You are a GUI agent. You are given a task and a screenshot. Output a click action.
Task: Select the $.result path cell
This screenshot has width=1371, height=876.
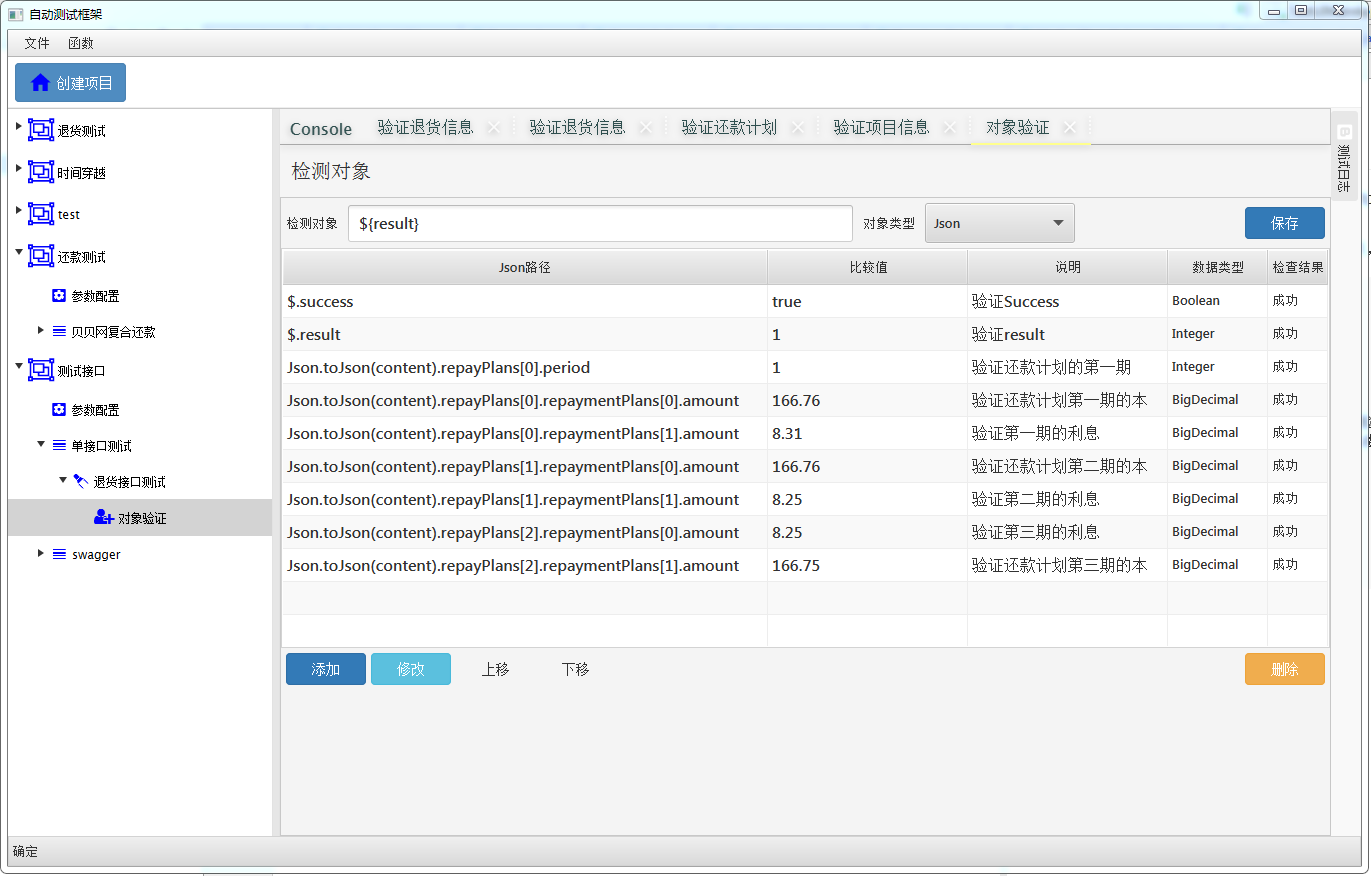tap(525, 334)
